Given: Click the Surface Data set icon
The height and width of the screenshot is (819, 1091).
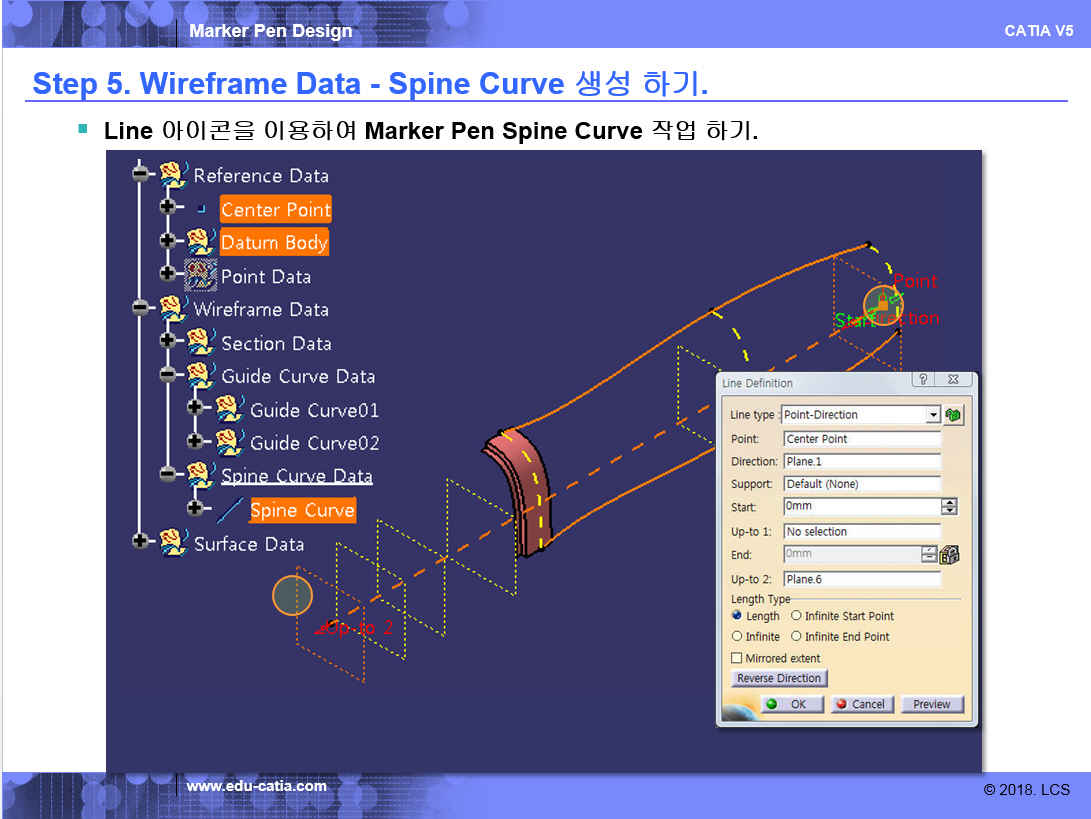Looking at the screenshot, I should point(174,543).
